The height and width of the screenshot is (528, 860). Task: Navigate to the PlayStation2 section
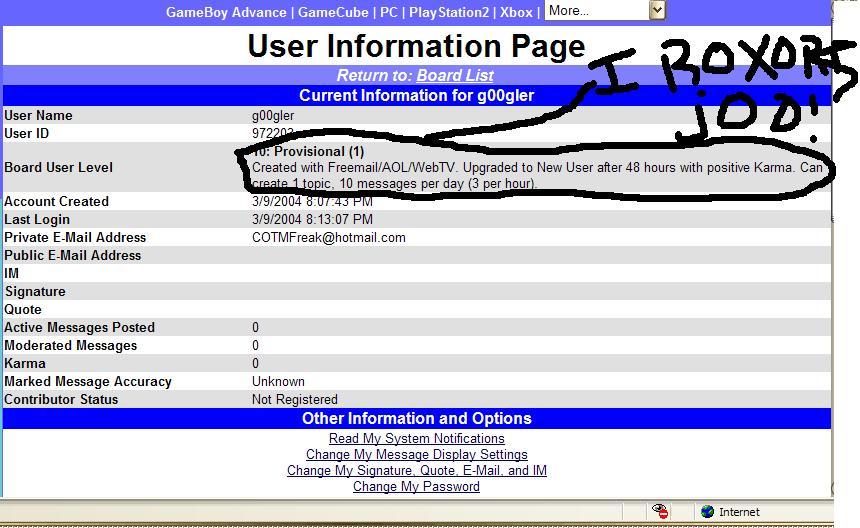click(x=449, y=12)
